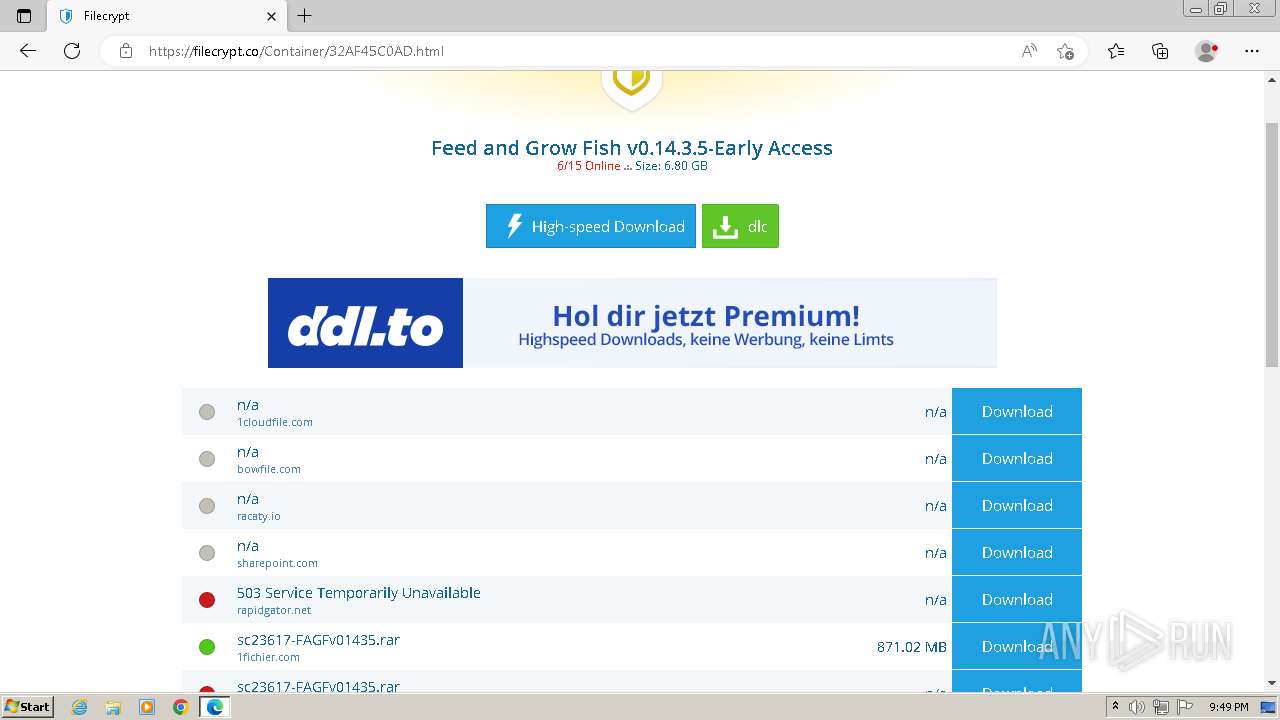The height and width of the screenshot is (720, 1280).
Task: Open the Read Aloud icon
Action: [x=1029, y=51]
